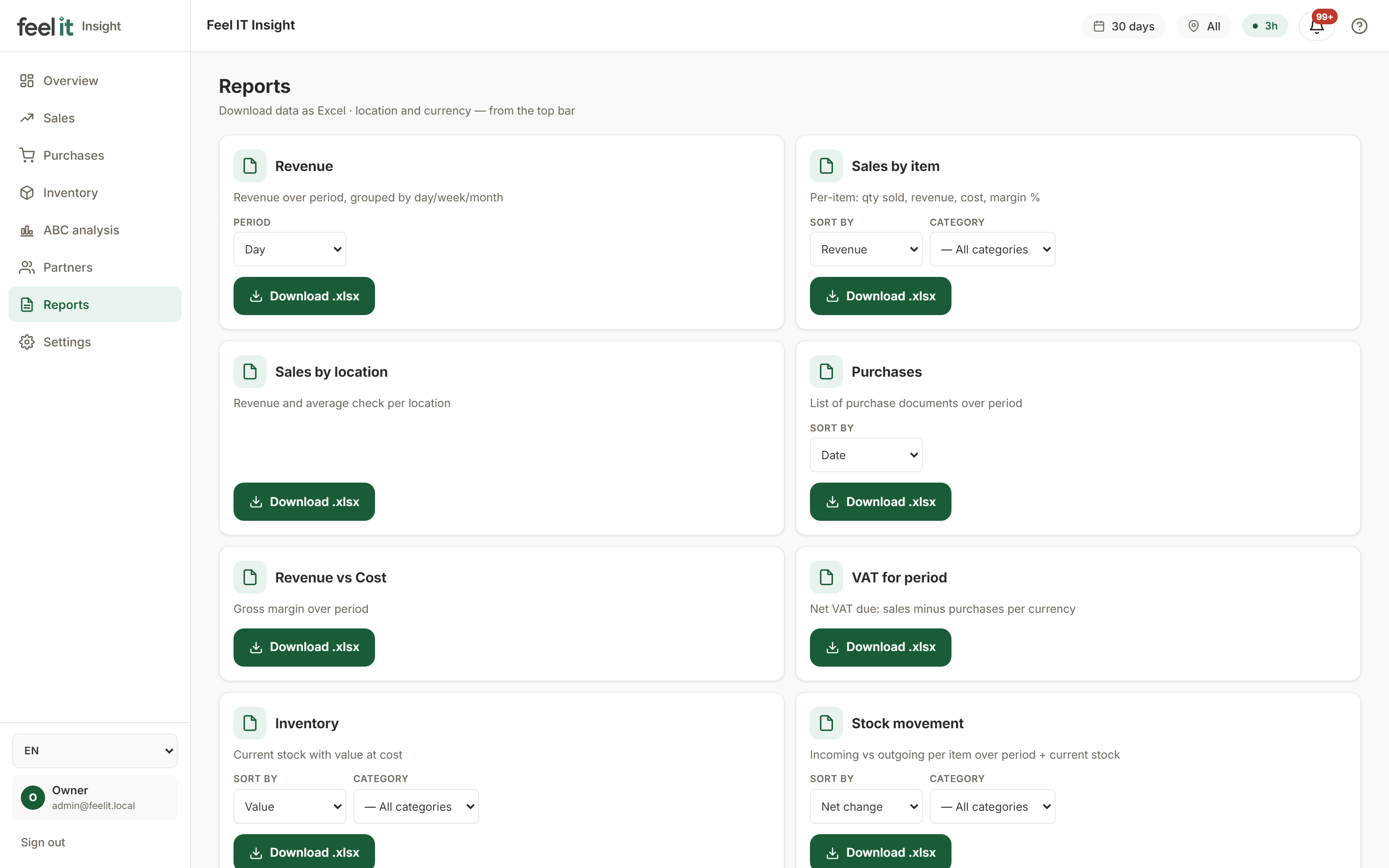The image size is (1389, 868).
Task: Download Sales by location xlsx
Action: point(304,502)
